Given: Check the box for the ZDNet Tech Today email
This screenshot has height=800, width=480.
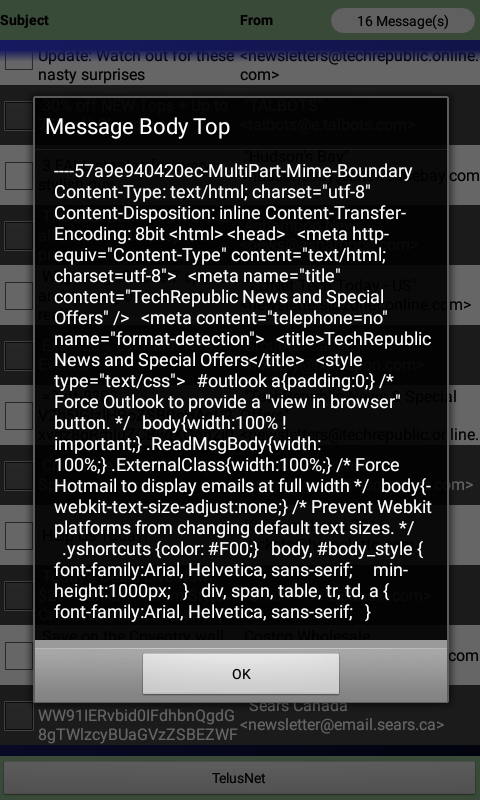Looking at the screenshot, I should 19,296.
